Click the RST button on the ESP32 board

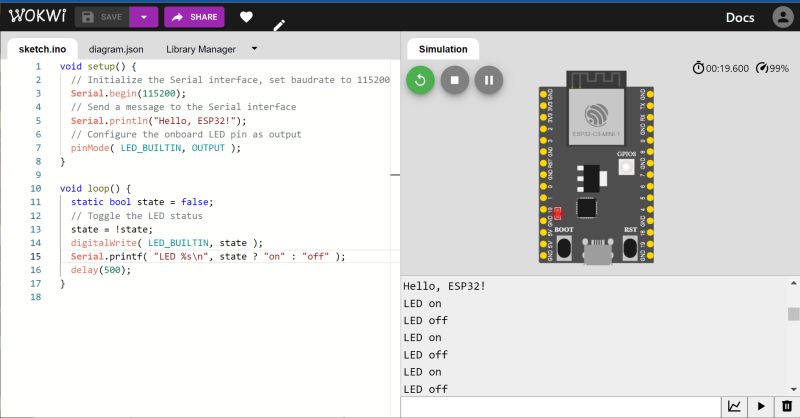tap(630, 248)
